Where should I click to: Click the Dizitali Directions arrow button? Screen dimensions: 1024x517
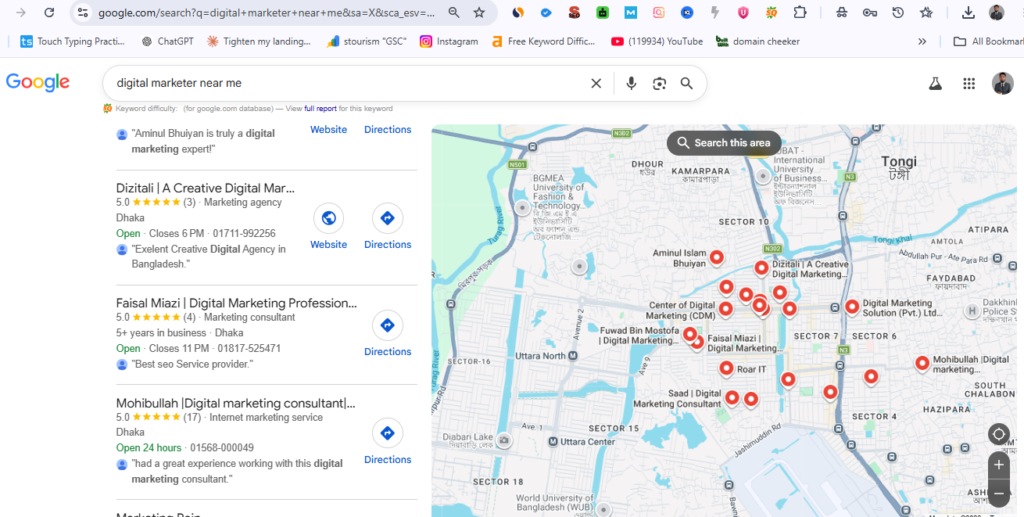click(388, 218)
